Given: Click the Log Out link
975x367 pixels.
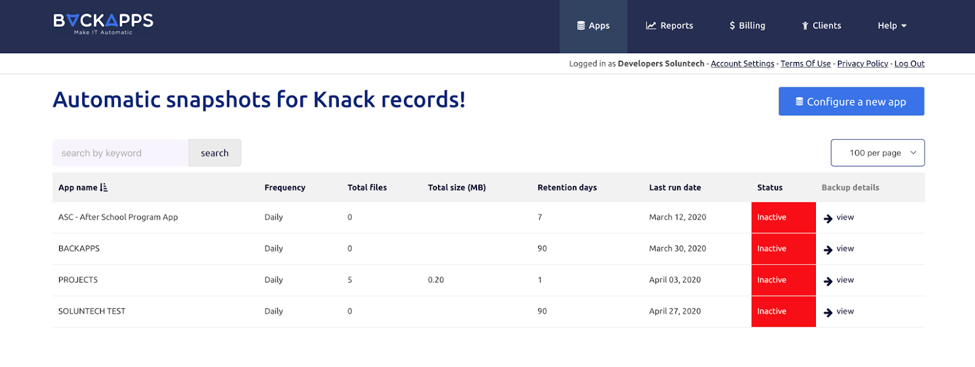Looking at the screenshot, I should pyautogui.click(x=909, y=63).
